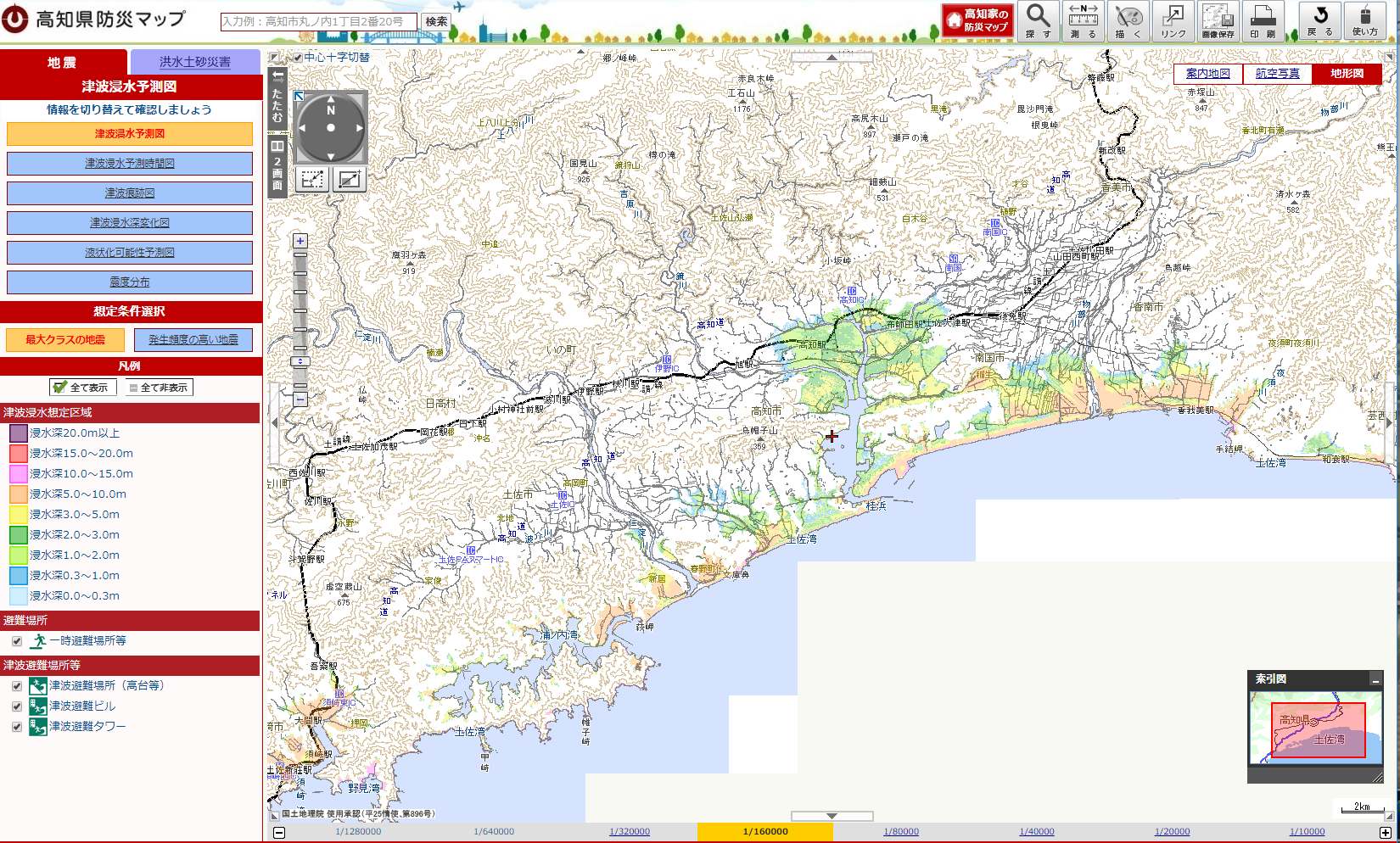
Task: Collapse the side panel with たたむ
Action: 277,98
